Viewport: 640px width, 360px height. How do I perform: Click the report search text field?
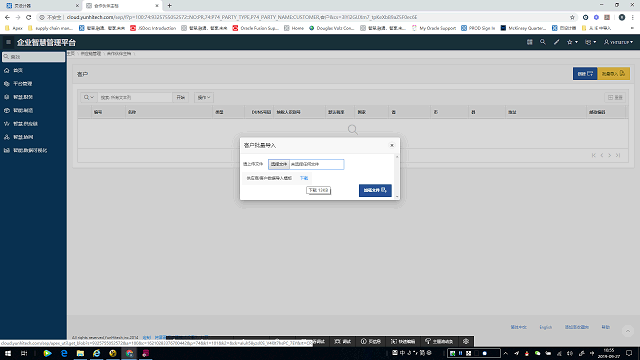[135, 98]
